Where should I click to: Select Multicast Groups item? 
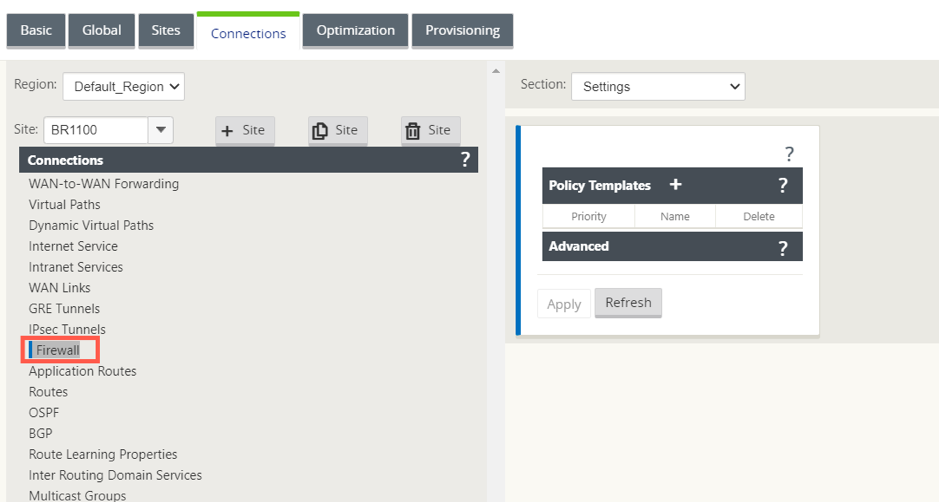[77, 495]
